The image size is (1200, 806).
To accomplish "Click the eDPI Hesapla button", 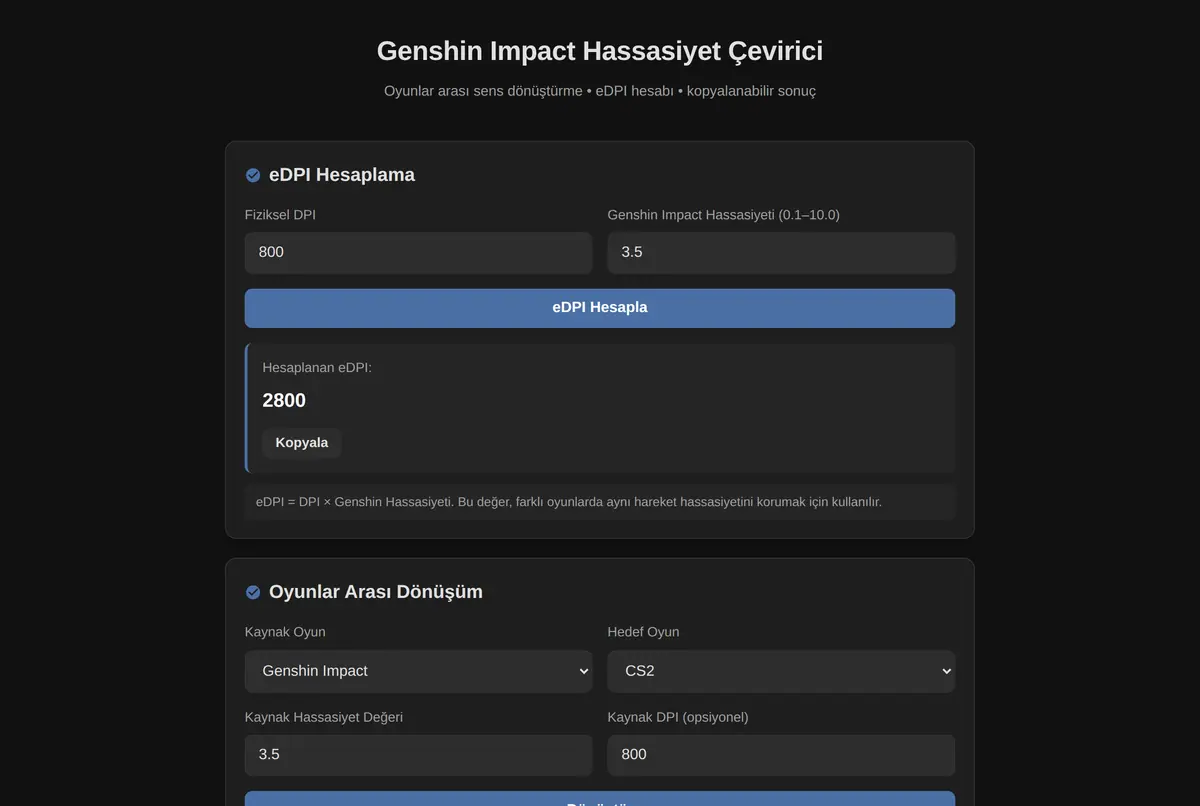I will pyautogui.click(x=600, y=308).
